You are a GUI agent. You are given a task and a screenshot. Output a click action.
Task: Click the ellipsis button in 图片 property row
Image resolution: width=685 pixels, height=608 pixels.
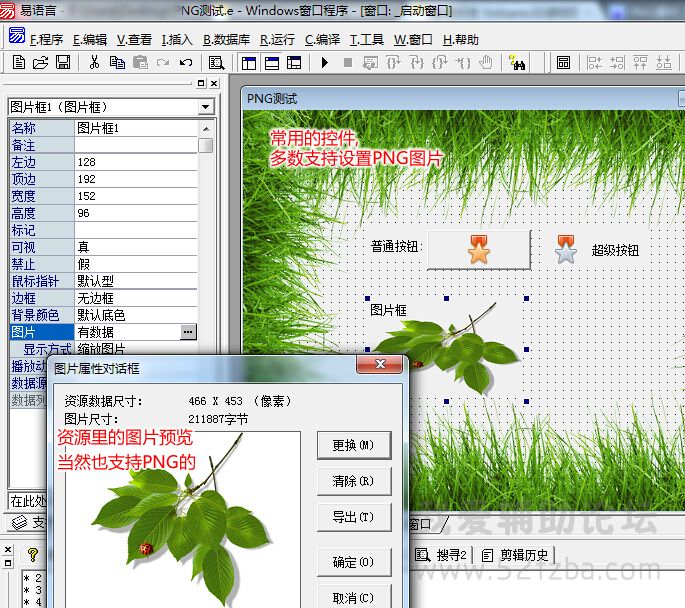[188, 331]
